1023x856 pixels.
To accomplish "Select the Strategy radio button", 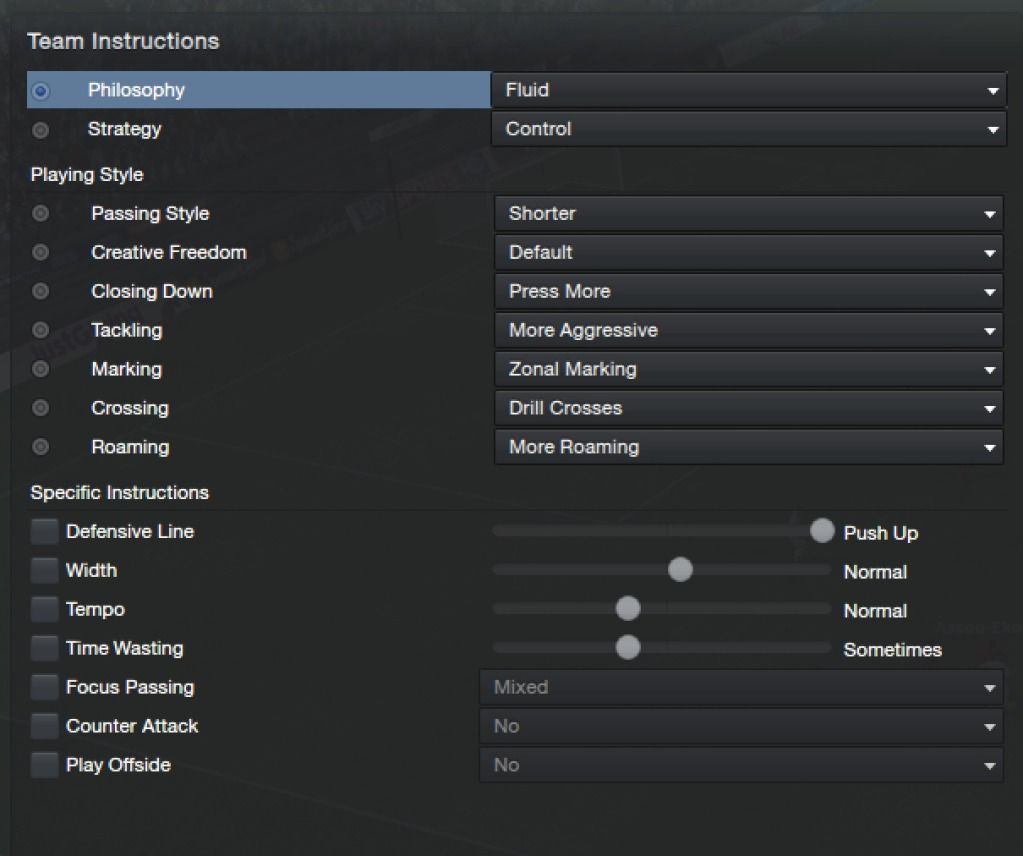I will coord(40,130).
